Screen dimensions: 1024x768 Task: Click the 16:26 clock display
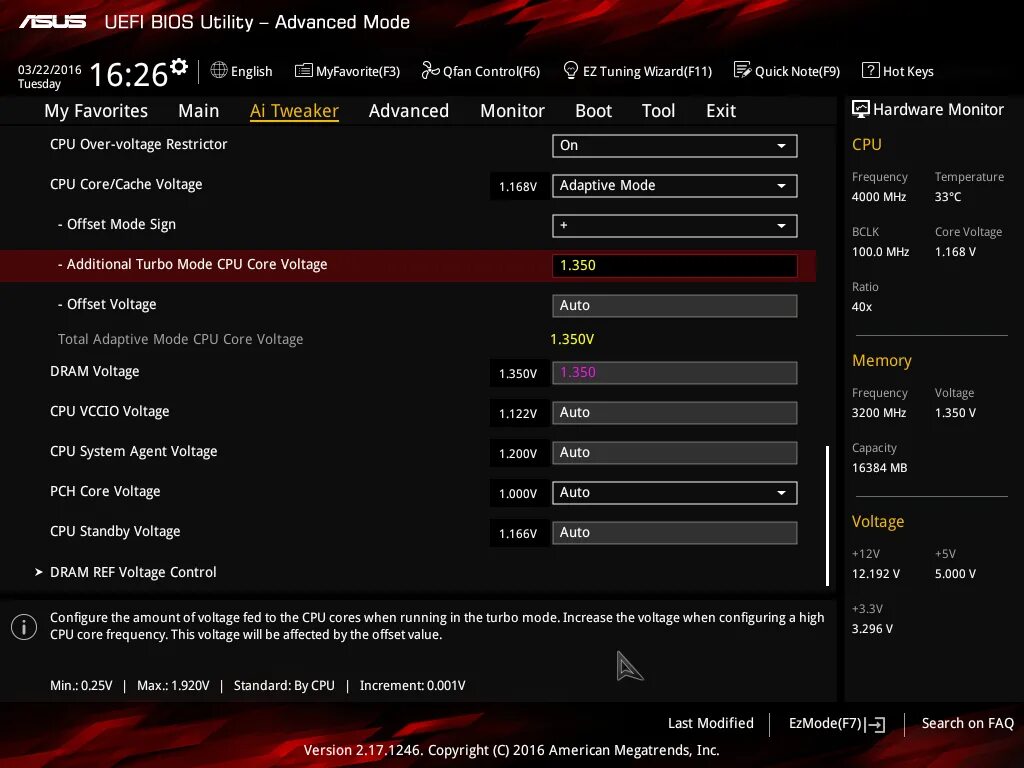pyautogui.click(x=129, y=74)
